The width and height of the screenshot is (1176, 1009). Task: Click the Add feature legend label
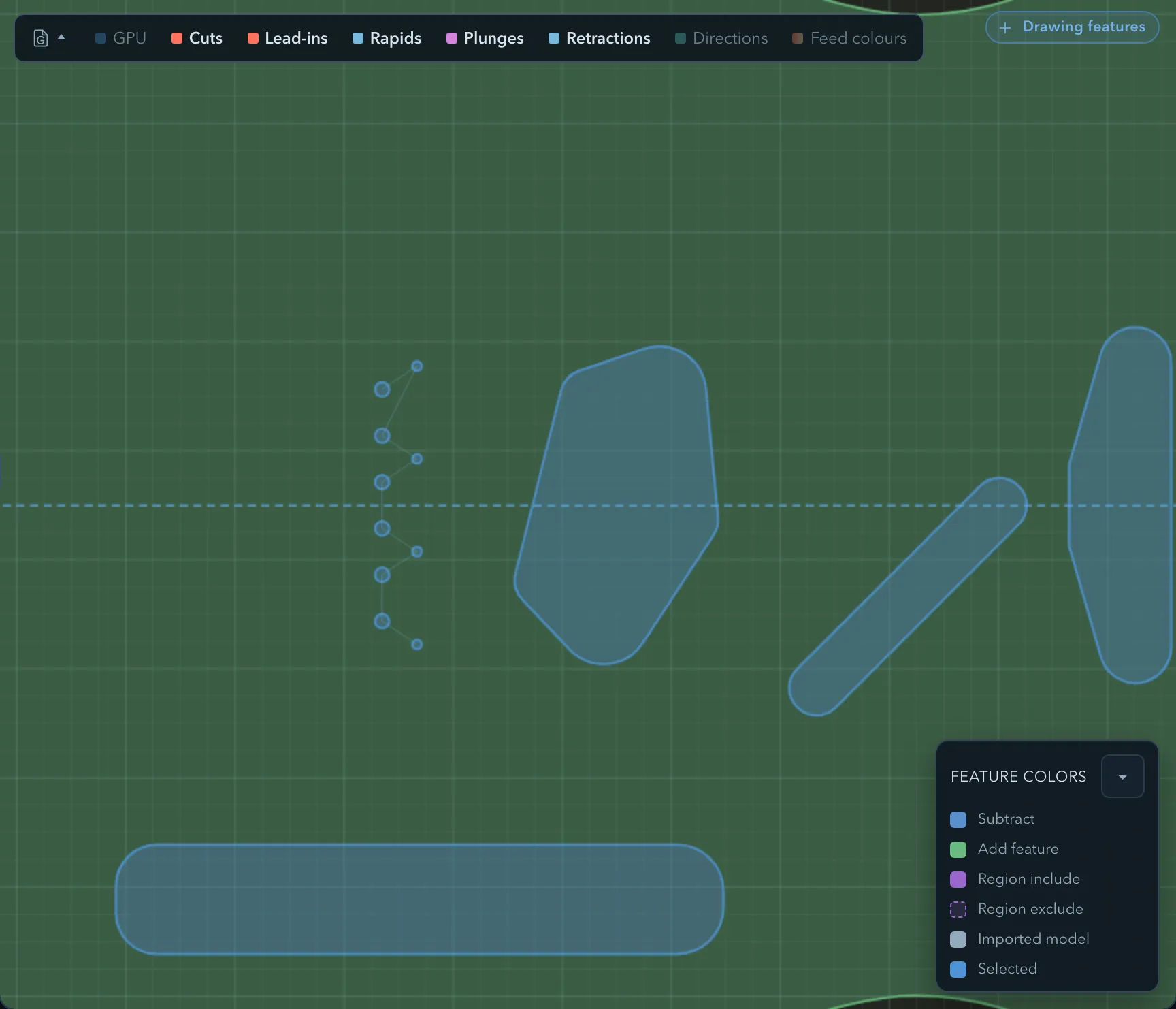tap(1018, 848)
